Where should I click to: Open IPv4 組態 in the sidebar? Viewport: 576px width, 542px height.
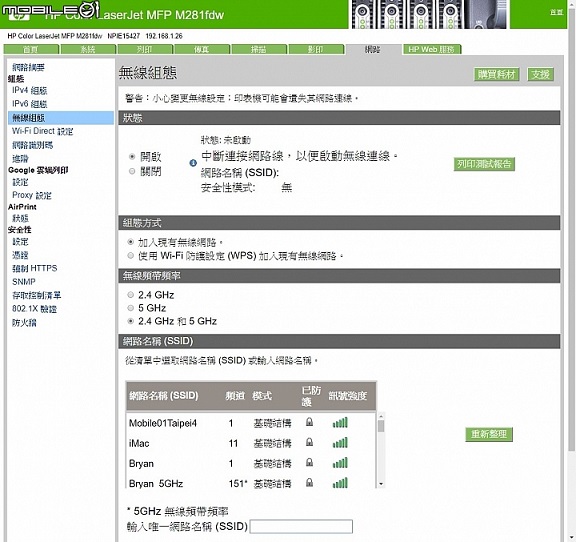[x=29, y=90]
